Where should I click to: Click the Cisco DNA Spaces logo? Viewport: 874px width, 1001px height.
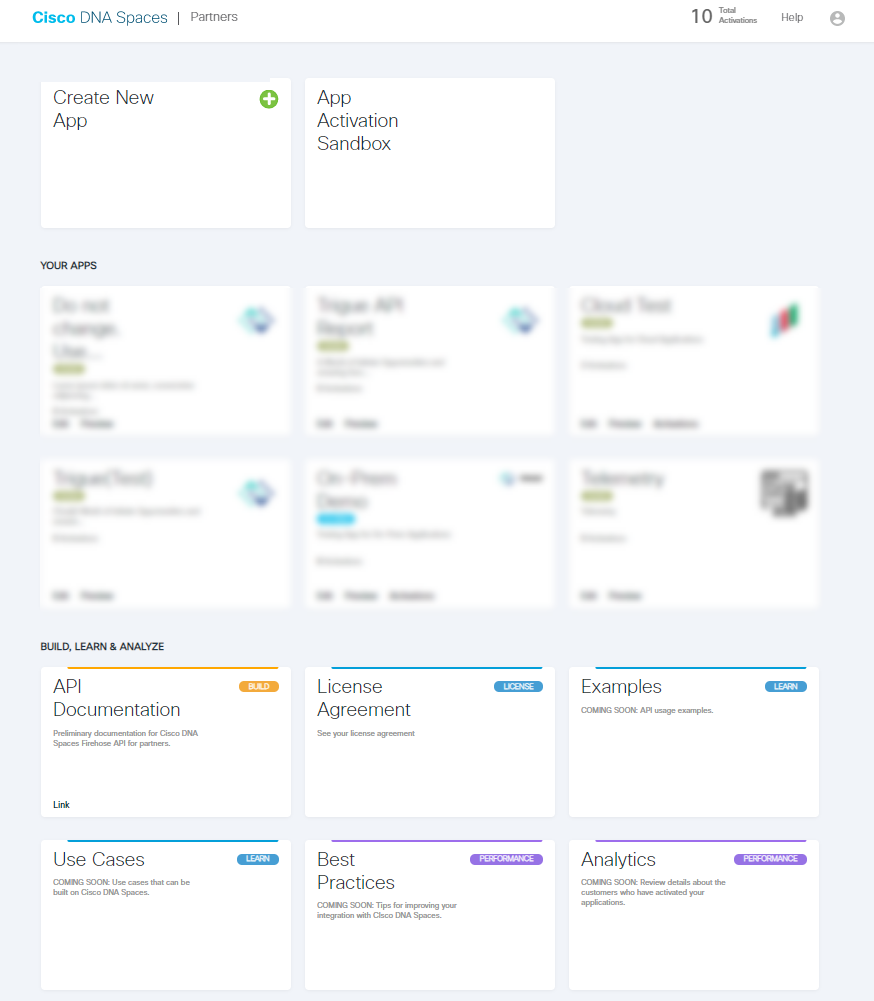click(x=100, y=17)
